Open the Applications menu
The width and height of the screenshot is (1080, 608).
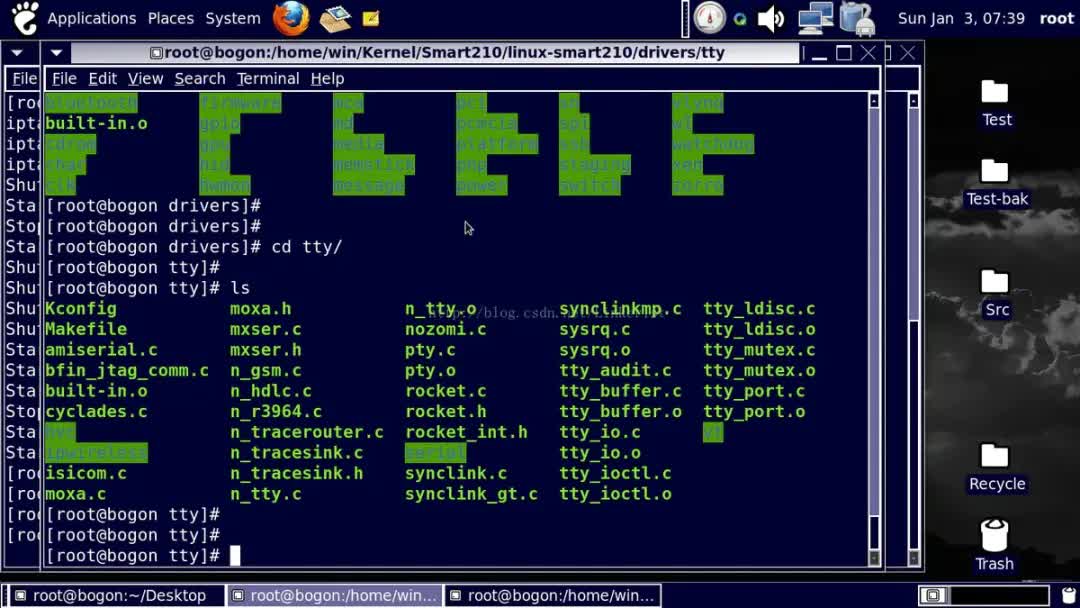tap(92, 17)
